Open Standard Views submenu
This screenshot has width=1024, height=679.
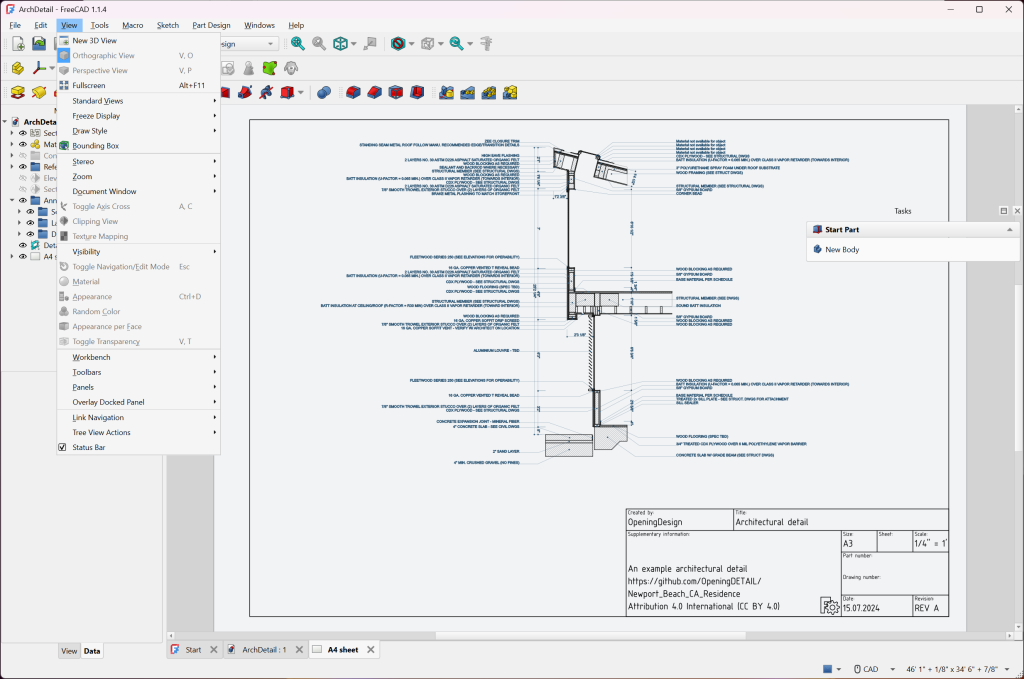point(138,101)
